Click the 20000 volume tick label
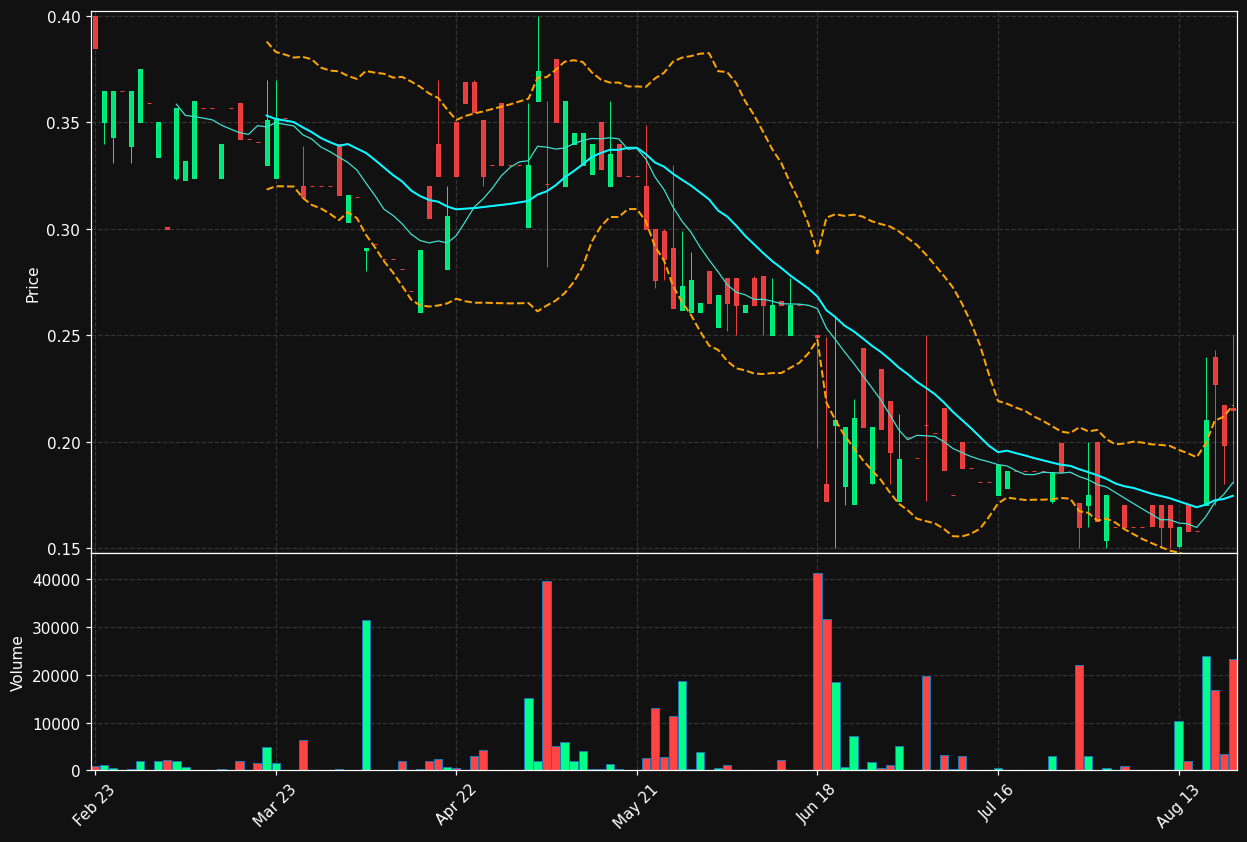Viewport: 1247px width, 842px height. (59, 676)
